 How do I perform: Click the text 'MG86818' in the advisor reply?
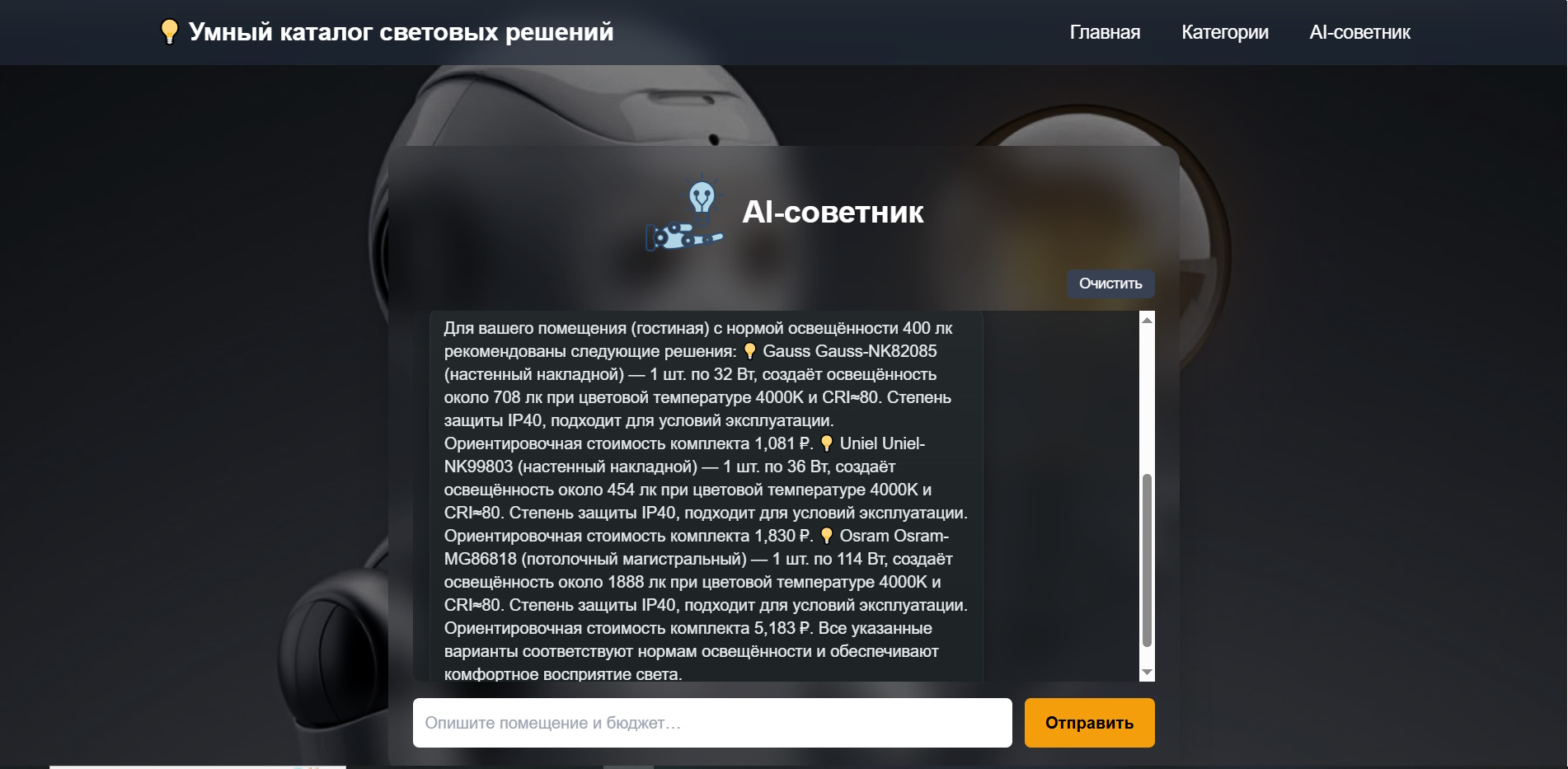[481, 559]
